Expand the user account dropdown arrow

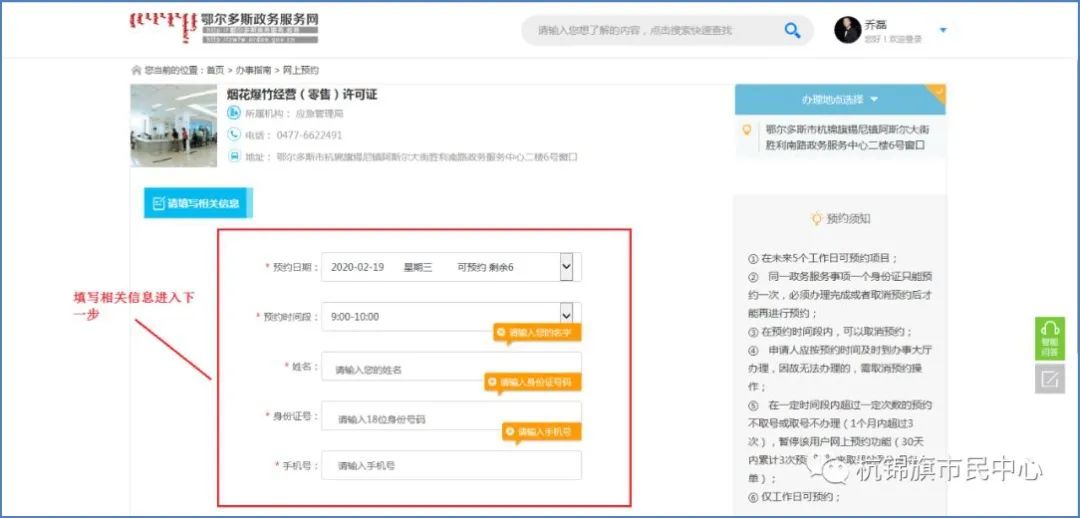click(942, 31)
